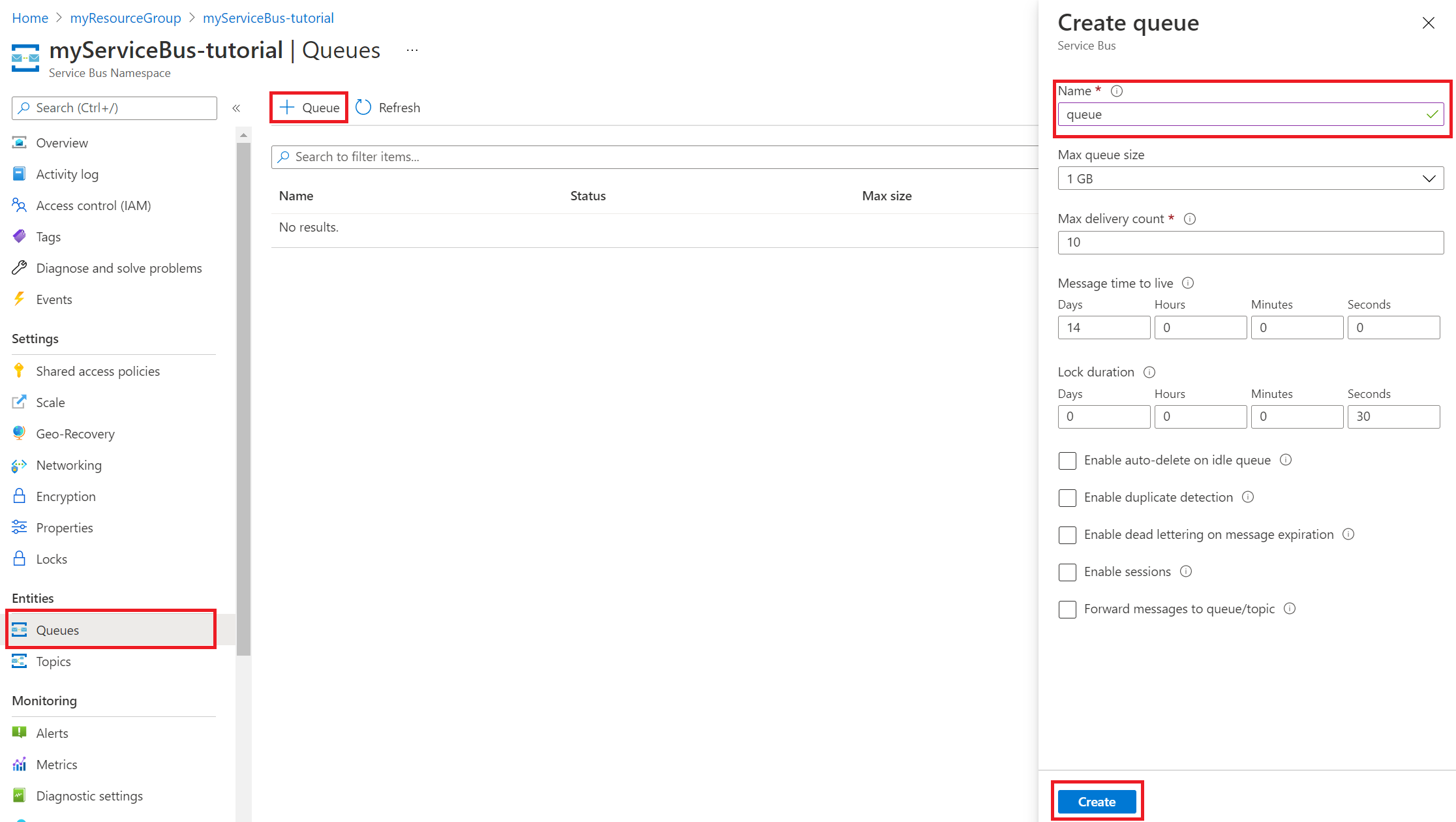Enable duplicate detection checkbox
1456x822 pixels.
[x=1067, y=497]
